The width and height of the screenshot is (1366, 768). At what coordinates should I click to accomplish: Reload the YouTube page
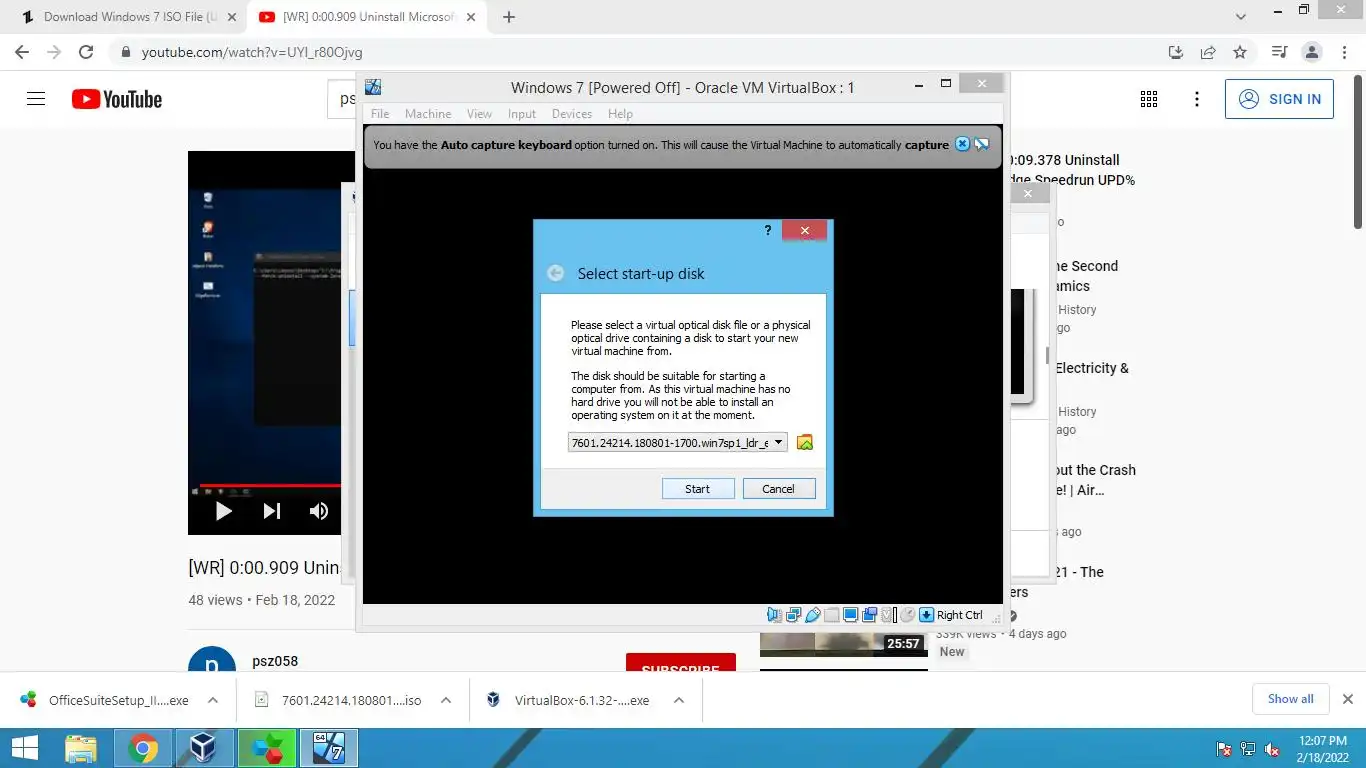(x=86, y=52)
